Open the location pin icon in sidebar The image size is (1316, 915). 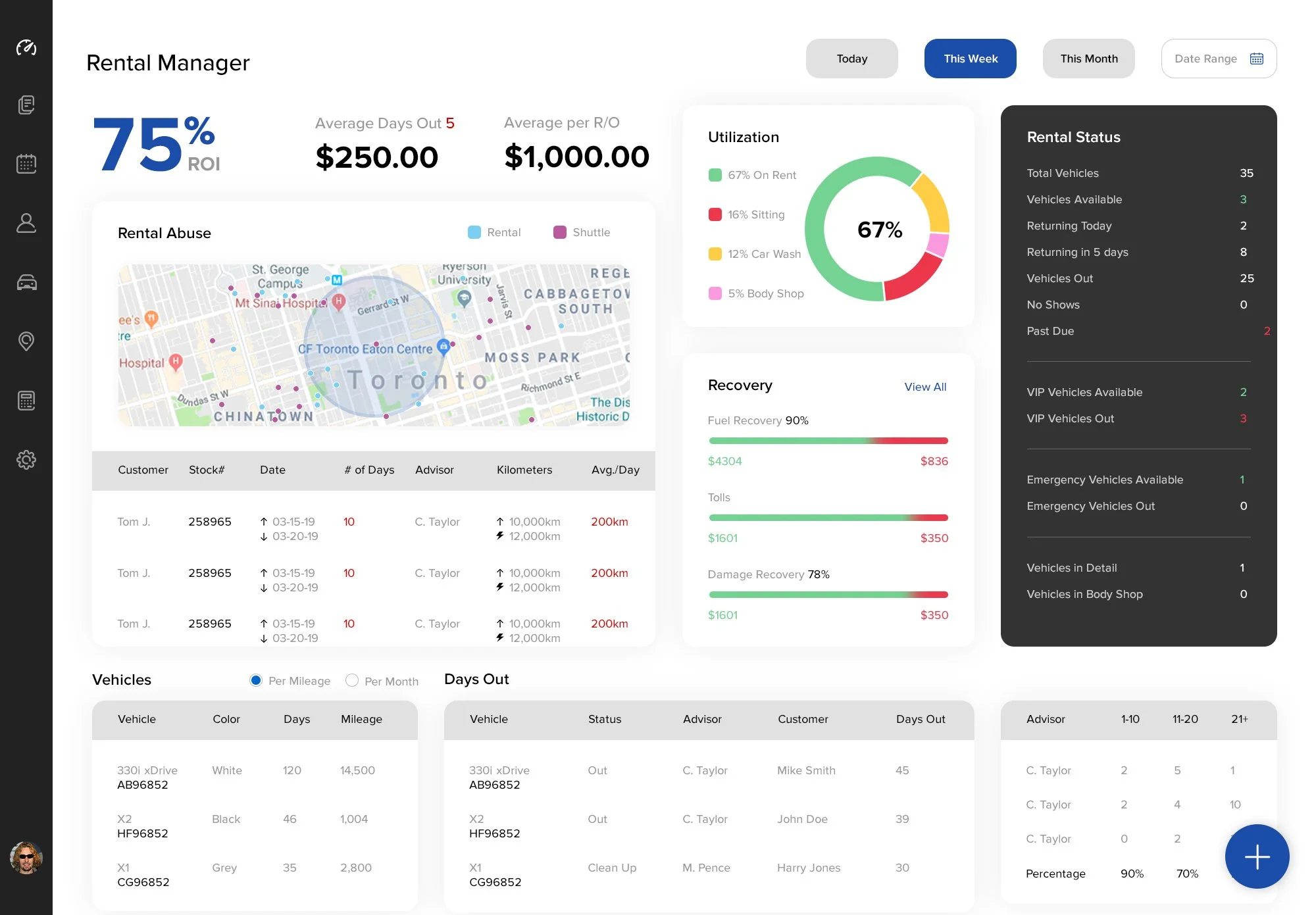(x=26, y=341)
